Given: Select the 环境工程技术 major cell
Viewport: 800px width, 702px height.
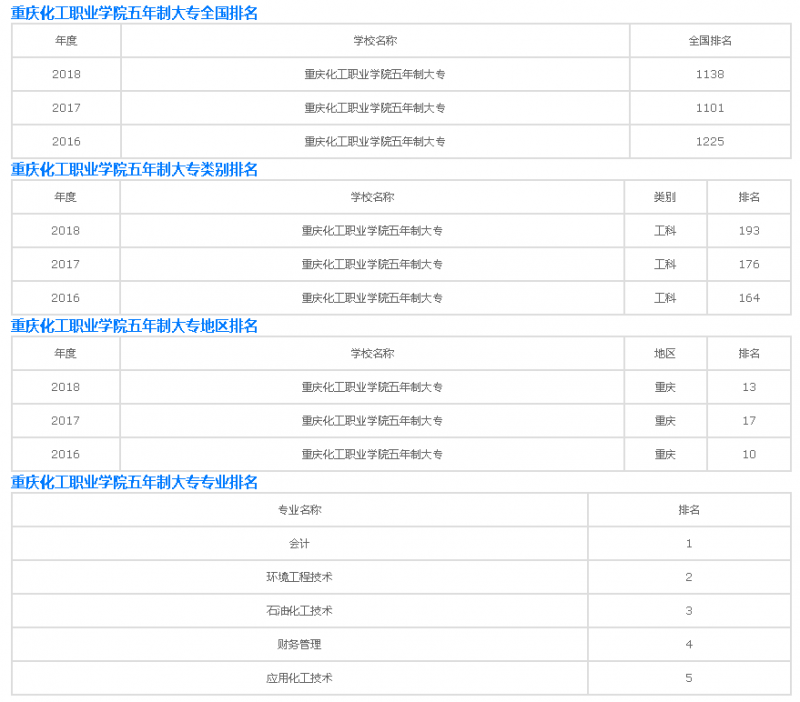Looking at the screenshot, I should (299, 577).
